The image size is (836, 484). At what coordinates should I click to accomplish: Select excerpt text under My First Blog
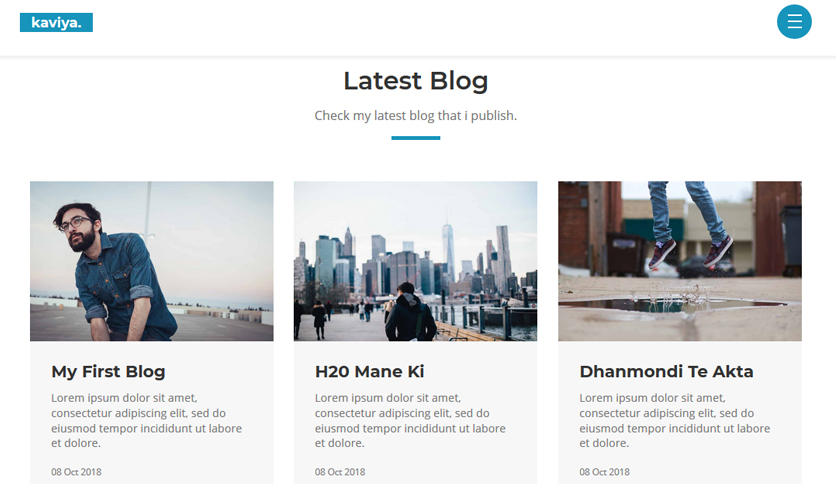coord(147,421)
